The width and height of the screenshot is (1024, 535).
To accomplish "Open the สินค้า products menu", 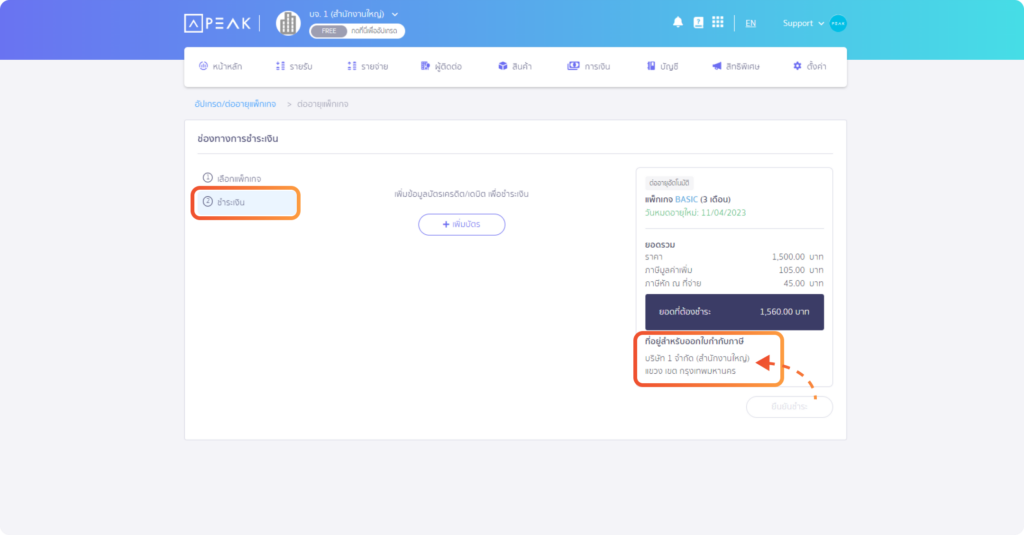I will 516,66.
